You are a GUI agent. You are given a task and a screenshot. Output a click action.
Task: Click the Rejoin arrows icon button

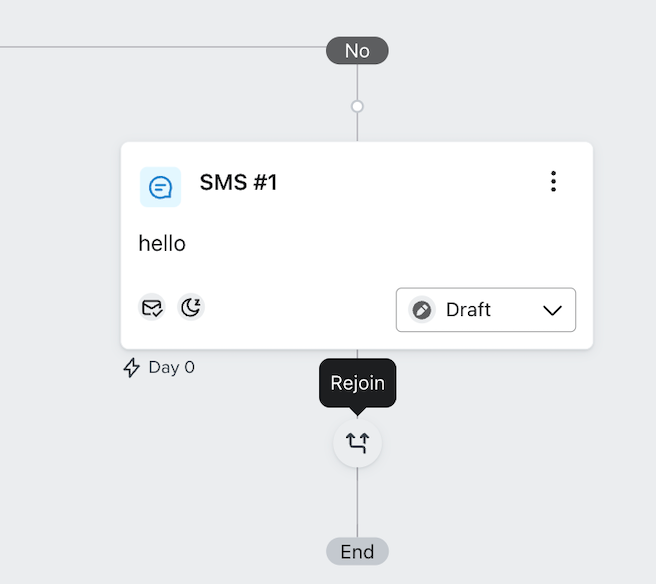[357, 442]
